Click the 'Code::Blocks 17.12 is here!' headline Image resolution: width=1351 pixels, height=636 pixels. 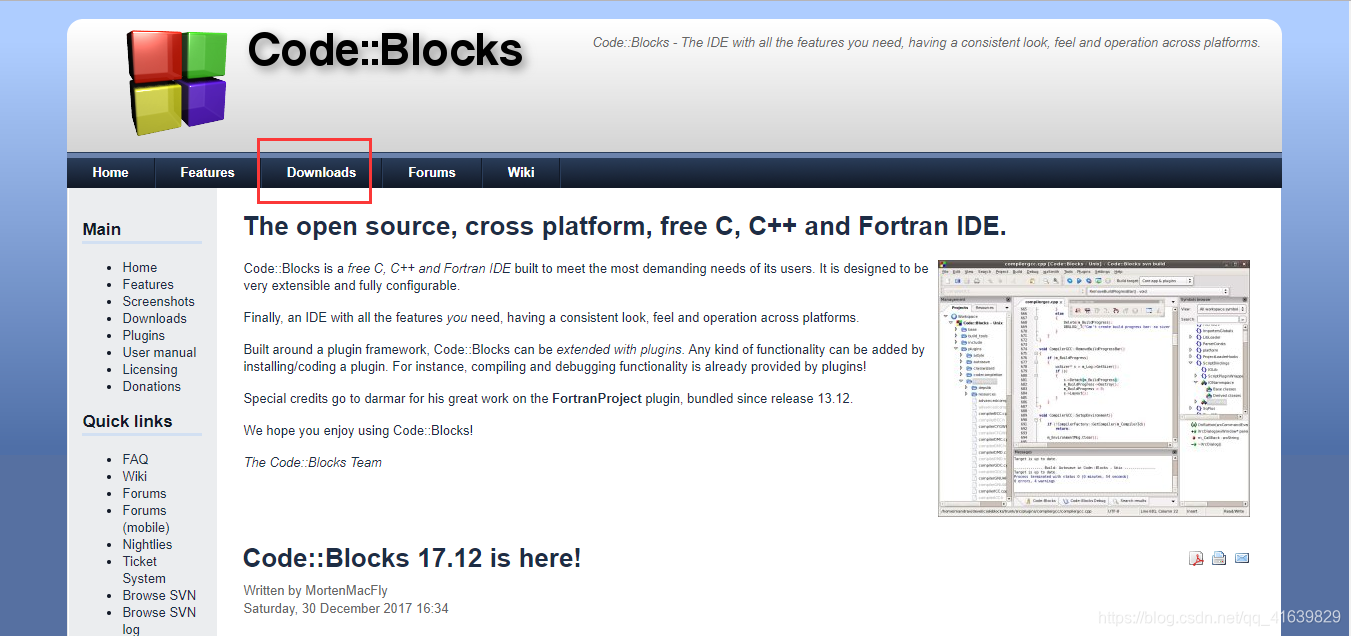pyautogui.click(x=412, y=558)
